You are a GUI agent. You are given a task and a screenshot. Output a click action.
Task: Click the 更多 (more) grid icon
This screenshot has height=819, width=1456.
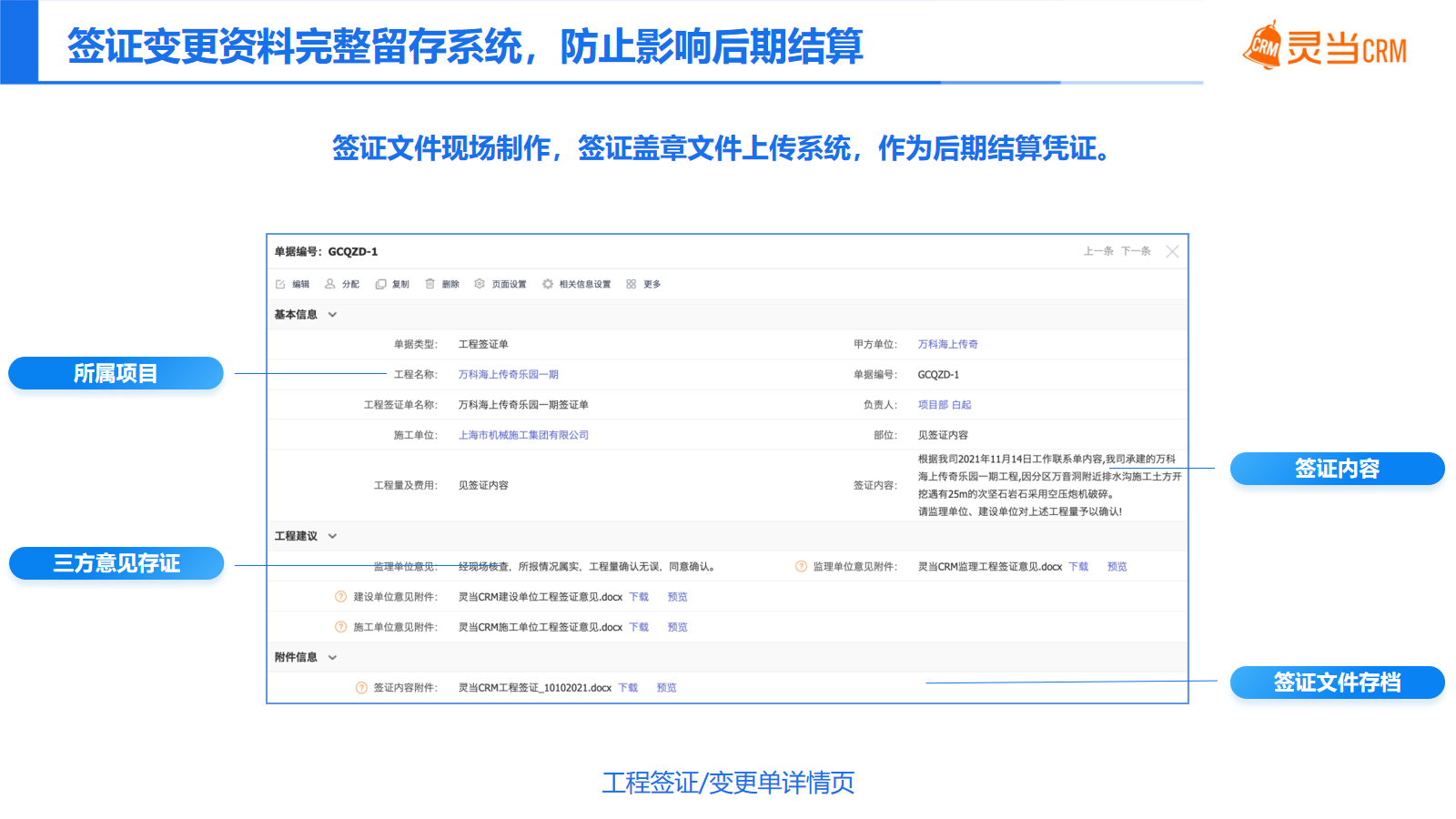click(632, 284)
